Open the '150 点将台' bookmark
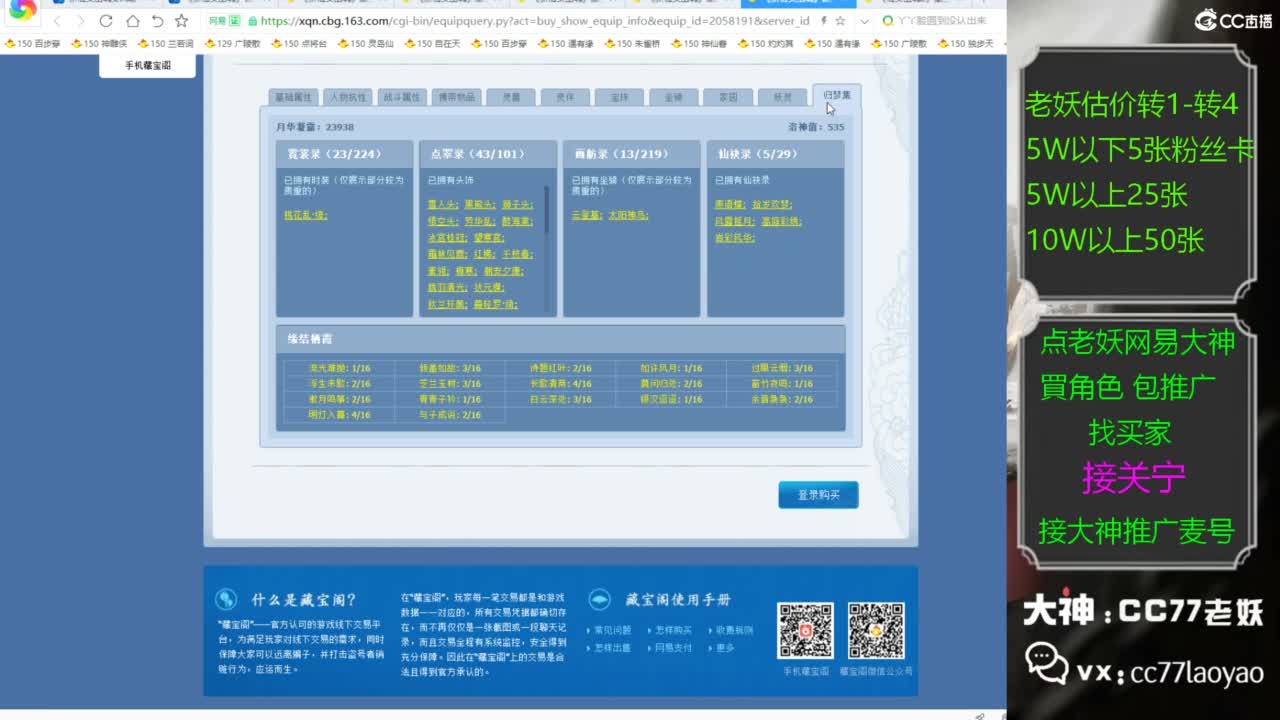This screenshot has height=720, width=1280. pos(299,44)
